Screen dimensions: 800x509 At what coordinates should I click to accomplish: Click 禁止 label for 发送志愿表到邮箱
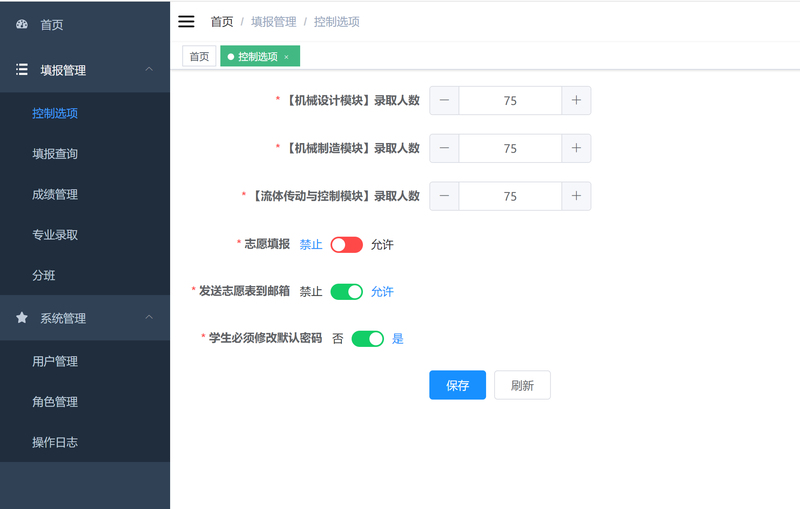[x=311, y=292]
